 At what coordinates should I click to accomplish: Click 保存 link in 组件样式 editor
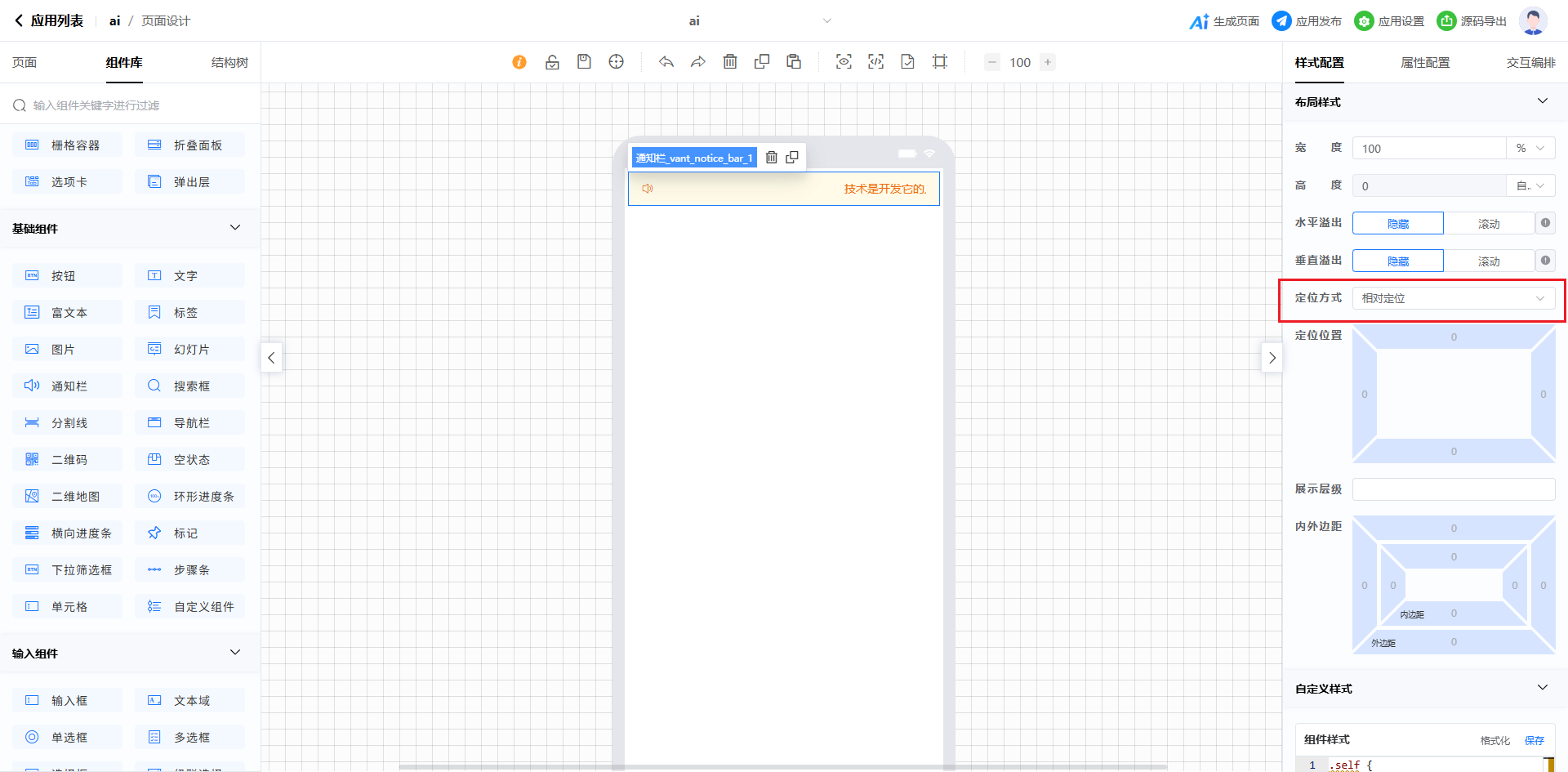(1534, 740)
